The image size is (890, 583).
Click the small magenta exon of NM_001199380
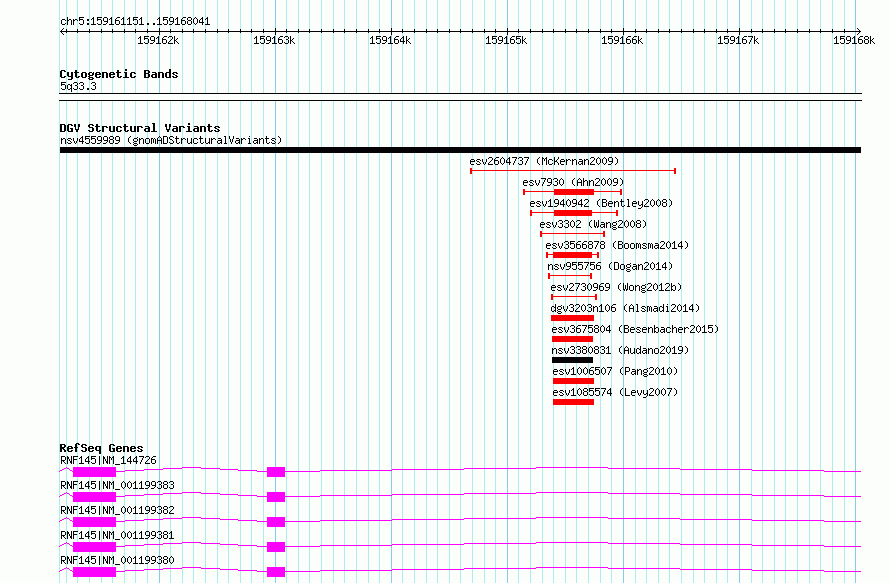click(x=276, y=572)
